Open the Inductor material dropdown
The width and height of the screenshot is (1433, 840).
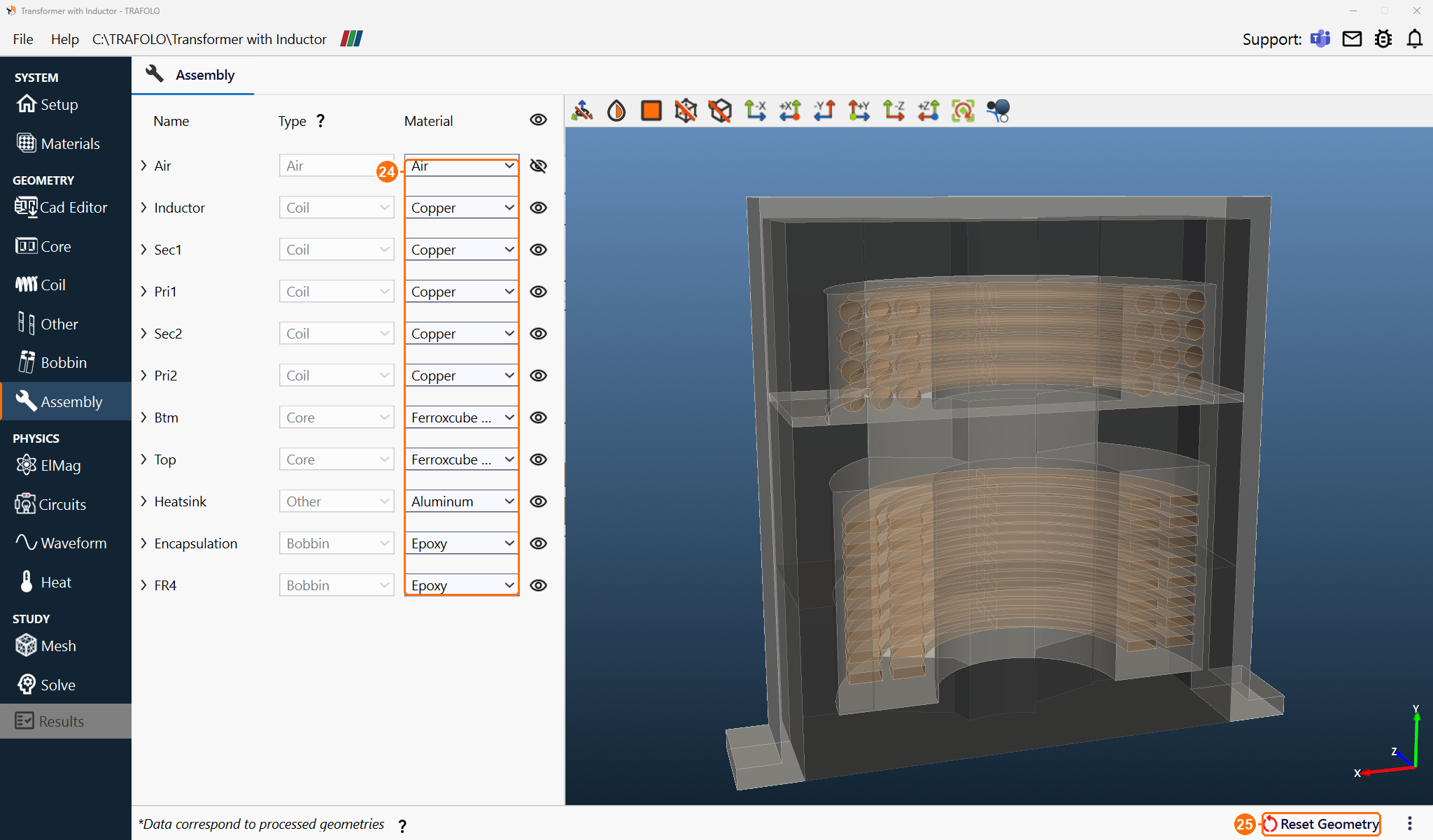coord(462,208)
